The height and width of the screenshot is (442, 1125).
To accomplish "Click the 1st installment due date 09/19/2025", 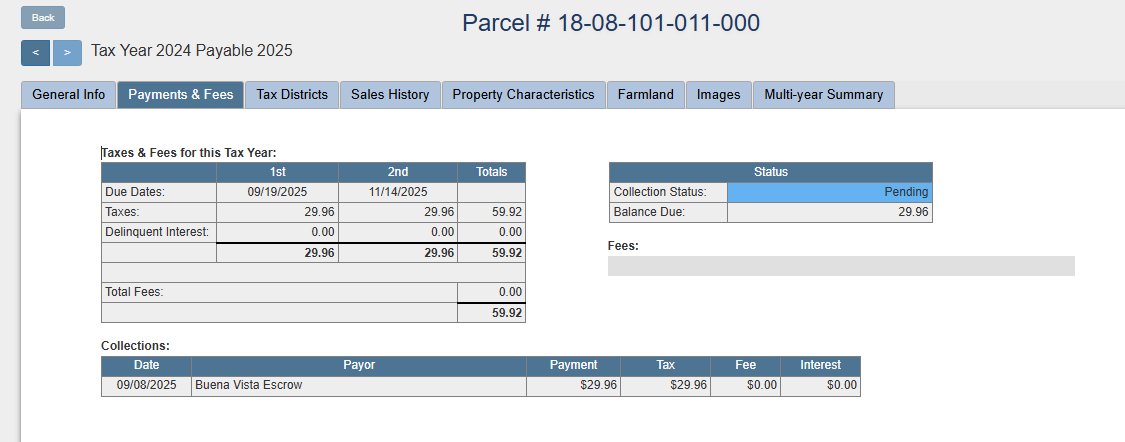I will (277, 192).
